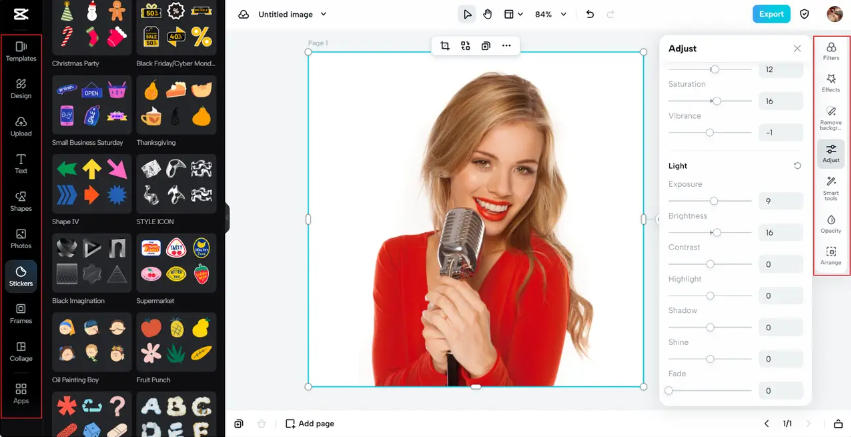851x437 pixels.
Task: Open the layout resize dropdown
Action: [x=513, y=14]
